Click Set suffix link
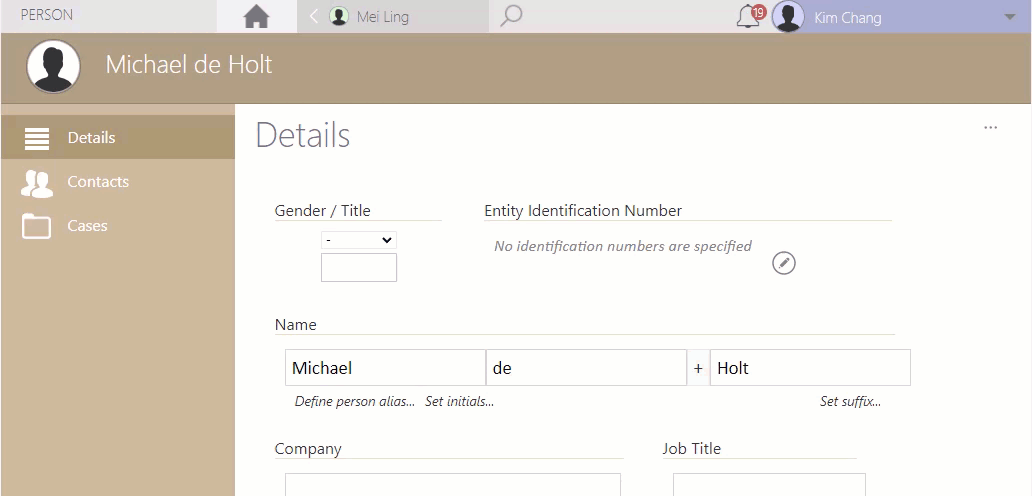 [850, 401]
